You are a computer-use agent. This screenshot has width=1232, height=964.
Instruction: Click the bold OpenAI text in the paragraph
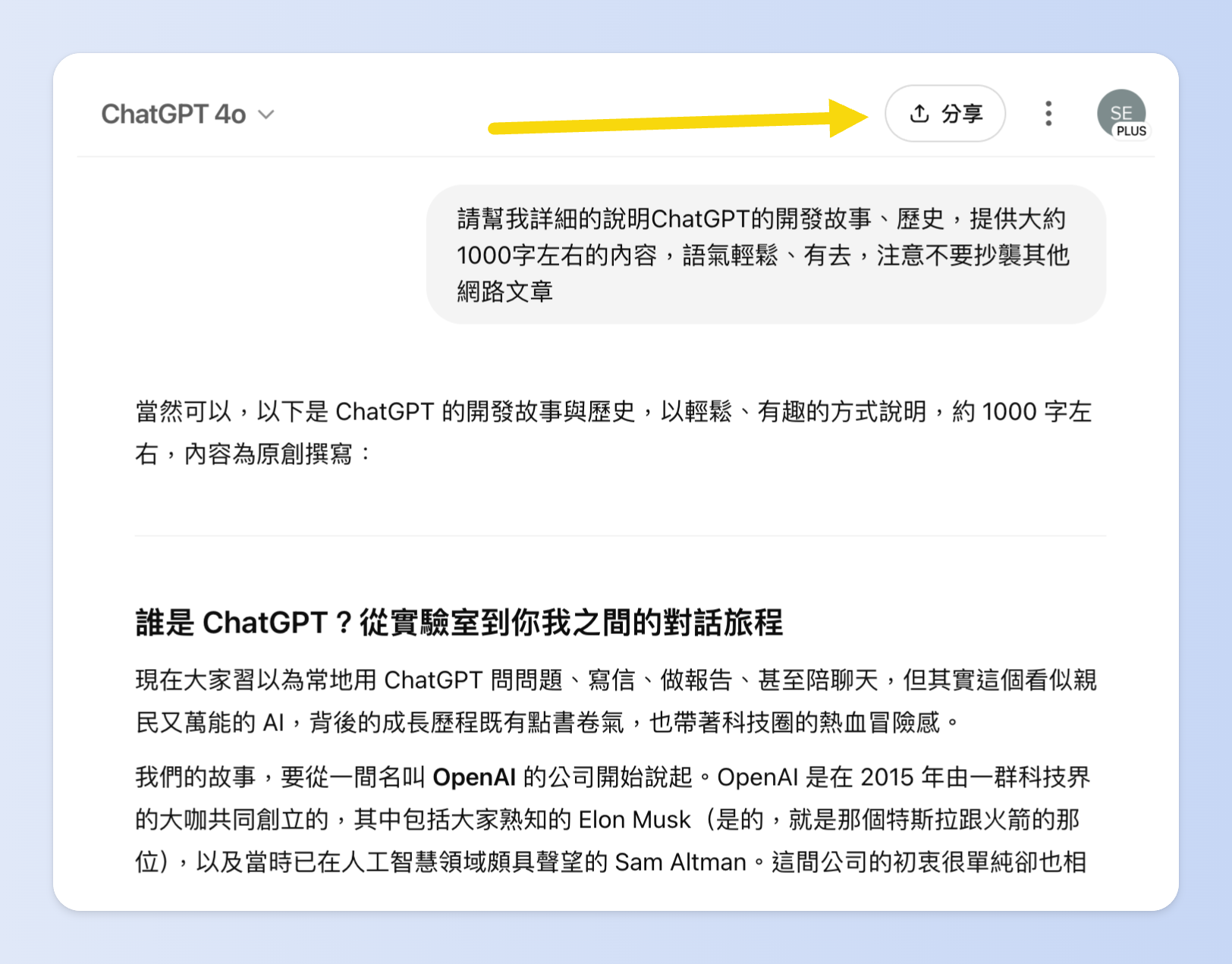[x=474, y=777]
